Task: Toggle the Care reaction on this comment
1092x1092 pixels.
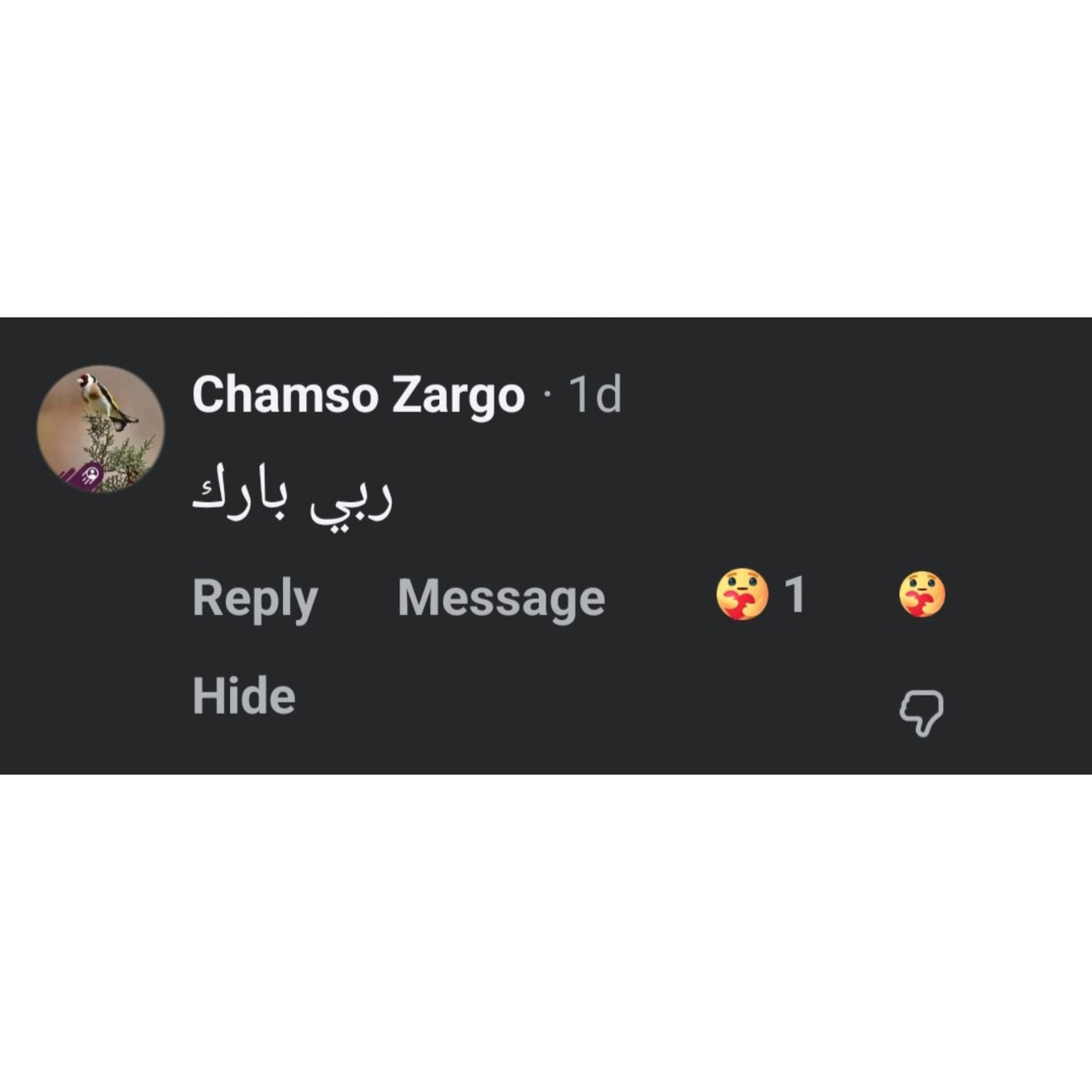Action: pyautogui.click(x=921, y=594)
